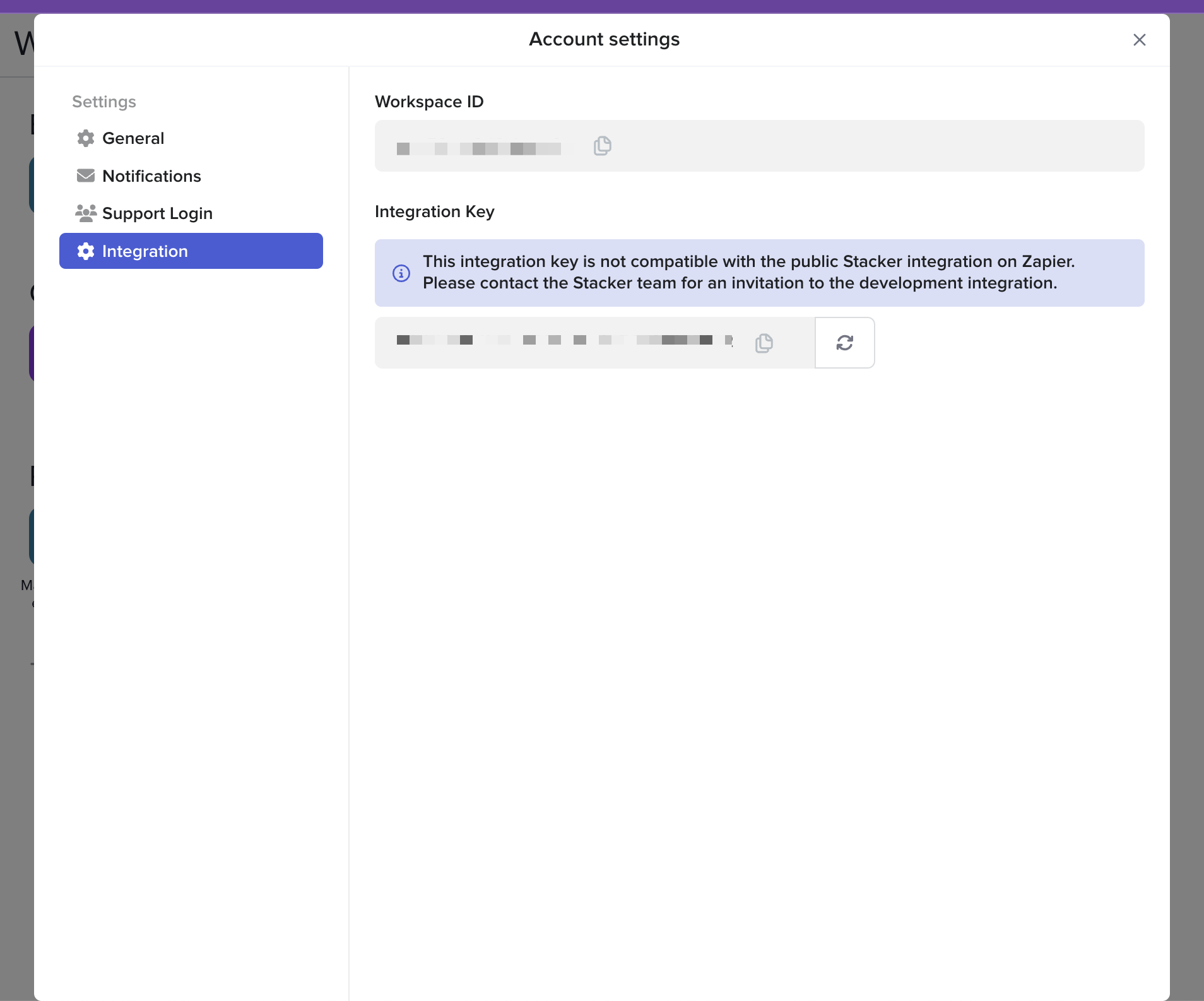
Task: Close the Account settings dialog
Action: click(1139, 40)
